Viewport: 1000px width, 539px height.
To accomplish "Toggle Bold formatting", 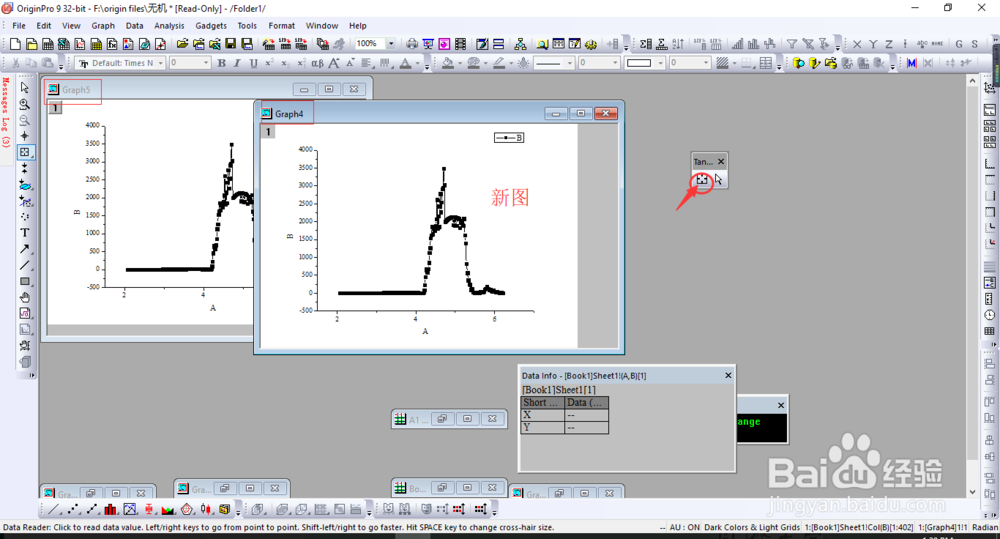I will coord(221,63).
